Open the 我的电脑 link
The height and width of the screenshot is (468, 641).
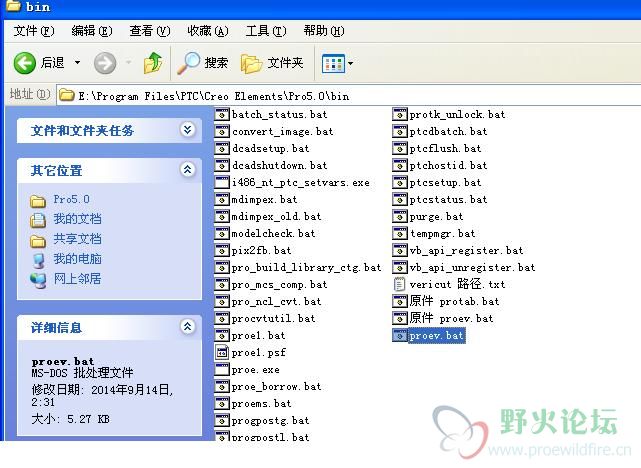point(77,259)
